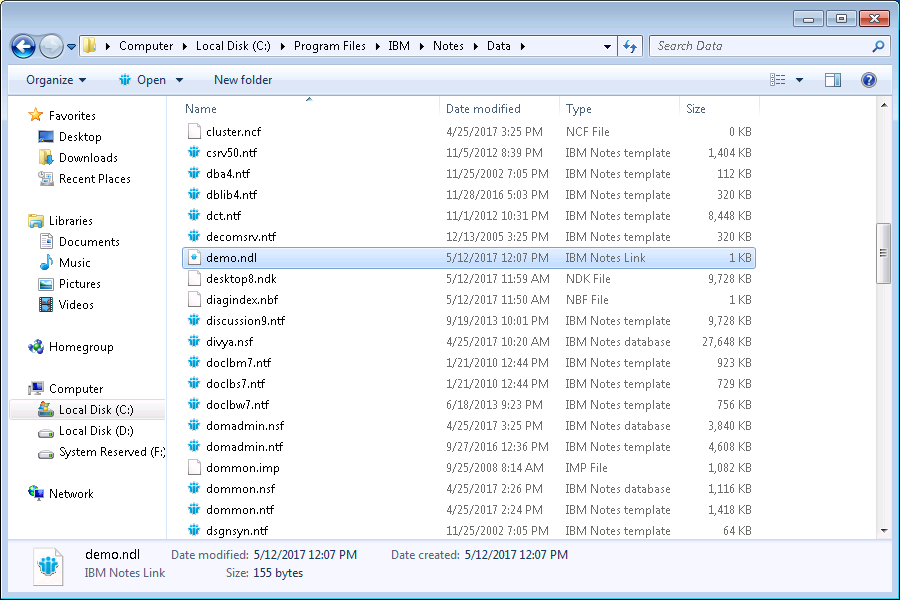The width and height of the screenshot is (900, 600).
Task: Click the help question mark icon
Action: [x=869, y=80]
